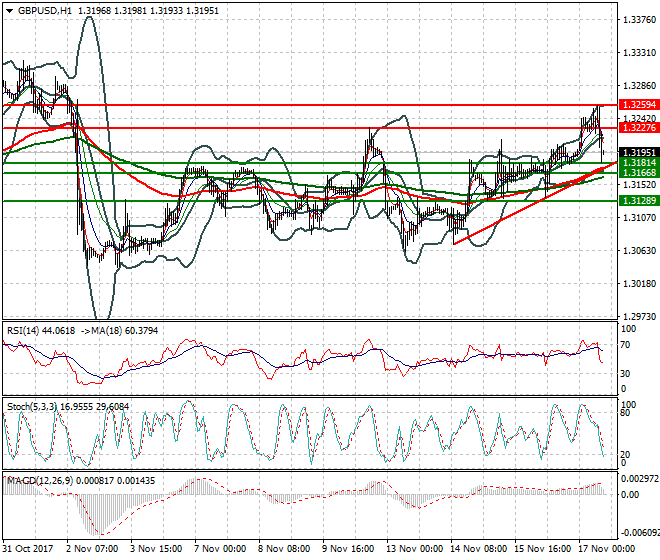Click the MACD scale value -0.006092

pyautogui.click(x=640, y=533)
